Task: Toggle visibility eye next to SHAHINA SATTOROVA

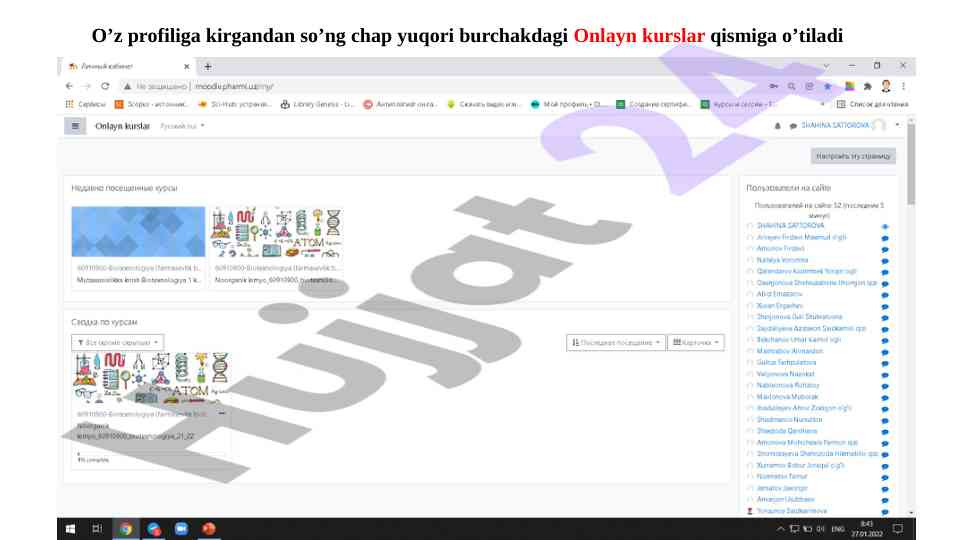Action: click(x=885, y=227)
